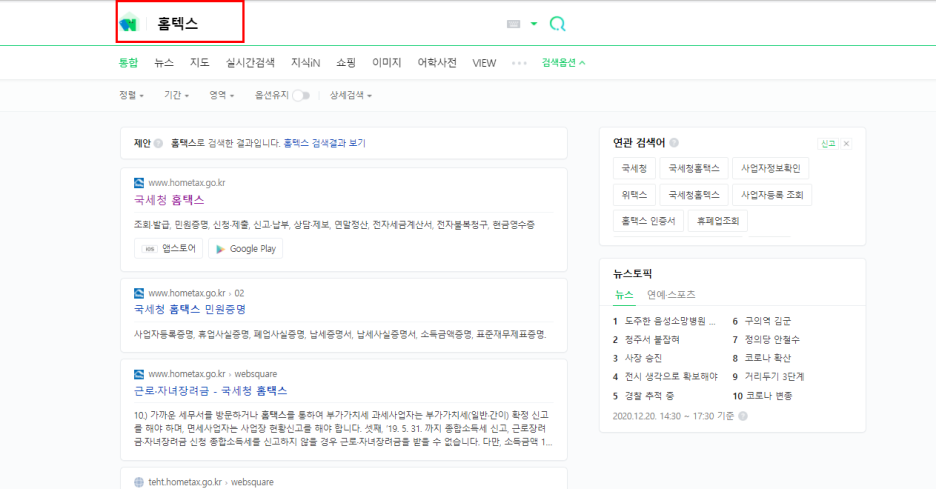Open news topic 도주한 음성소망병원
Viewport: 936px width, 489px height.
point(670,321)
